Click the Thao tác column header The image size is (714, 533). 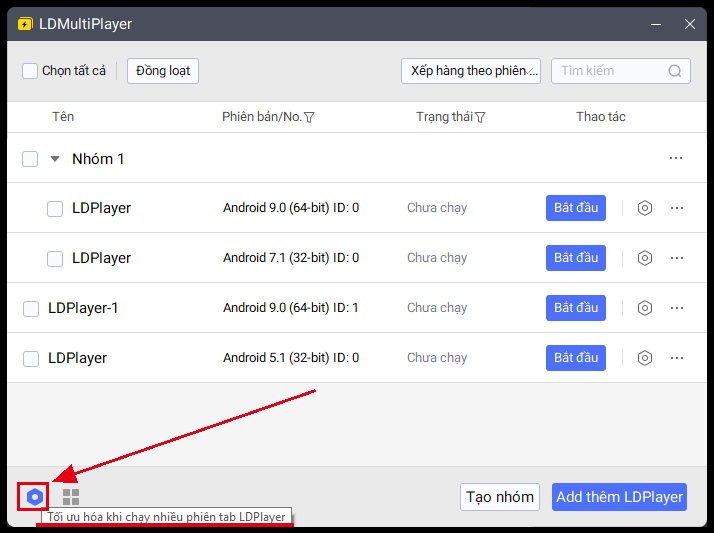pos(601,117)
